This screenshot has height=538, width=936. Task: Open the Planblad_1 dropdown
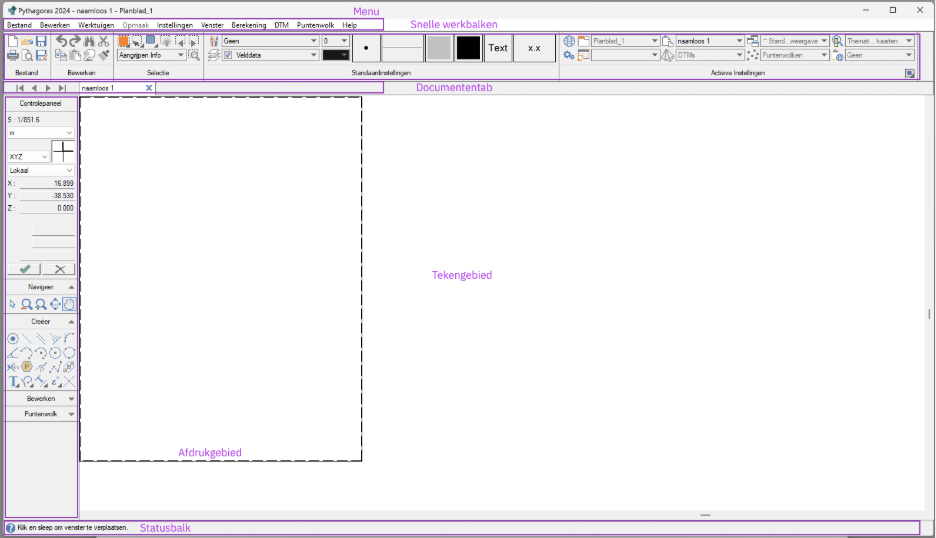pyautogui.click(x=625, y=41)
